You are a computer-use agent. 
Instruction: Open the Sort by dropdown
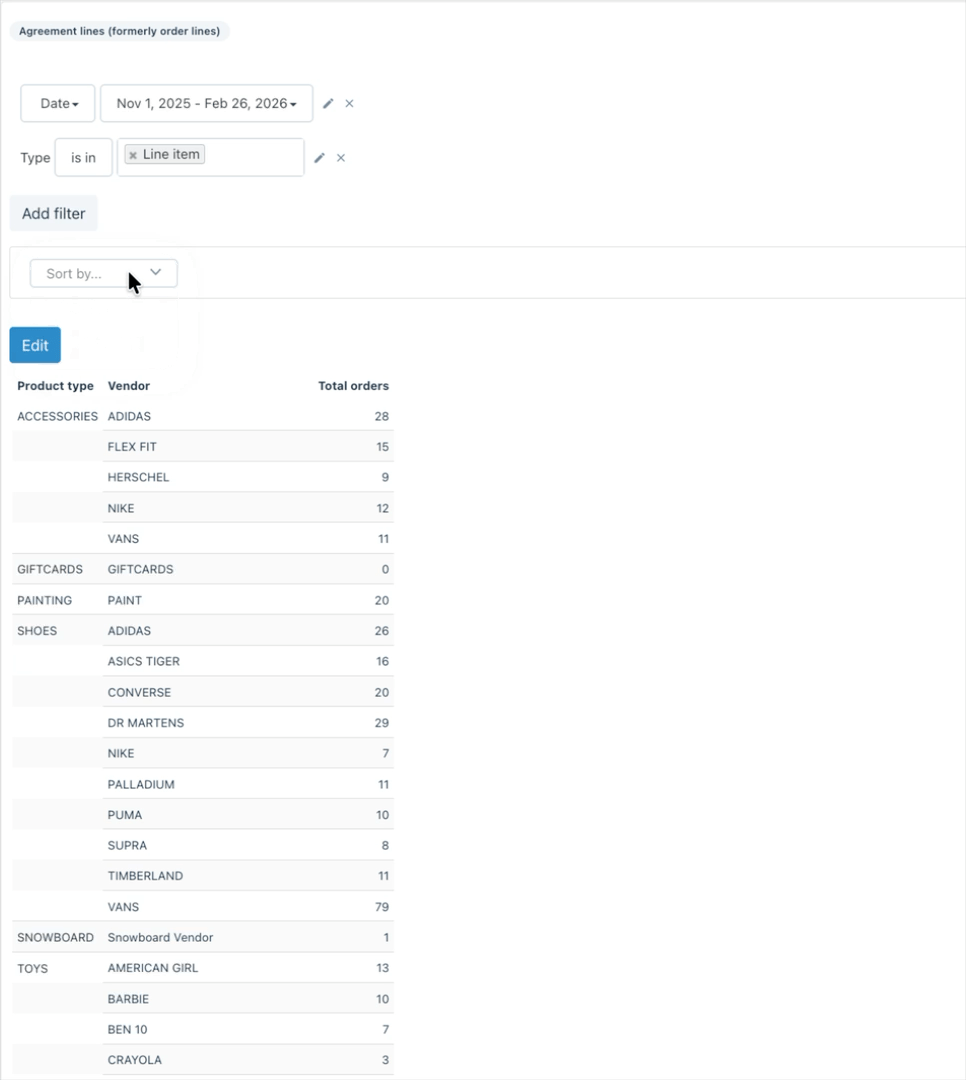[103, 273]
